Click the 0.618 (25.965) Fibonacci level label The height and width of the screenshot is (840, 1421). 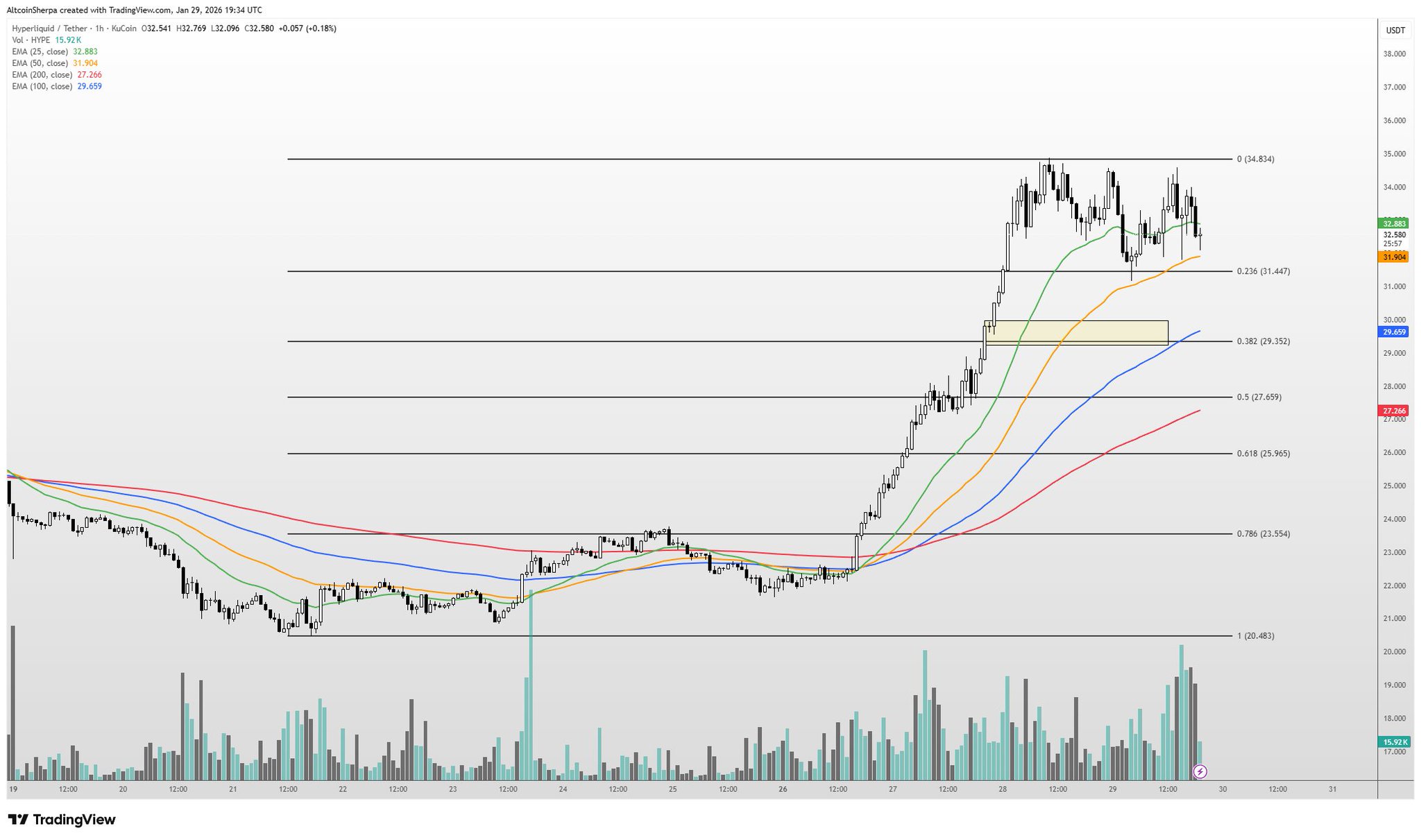pos(1263,454)
